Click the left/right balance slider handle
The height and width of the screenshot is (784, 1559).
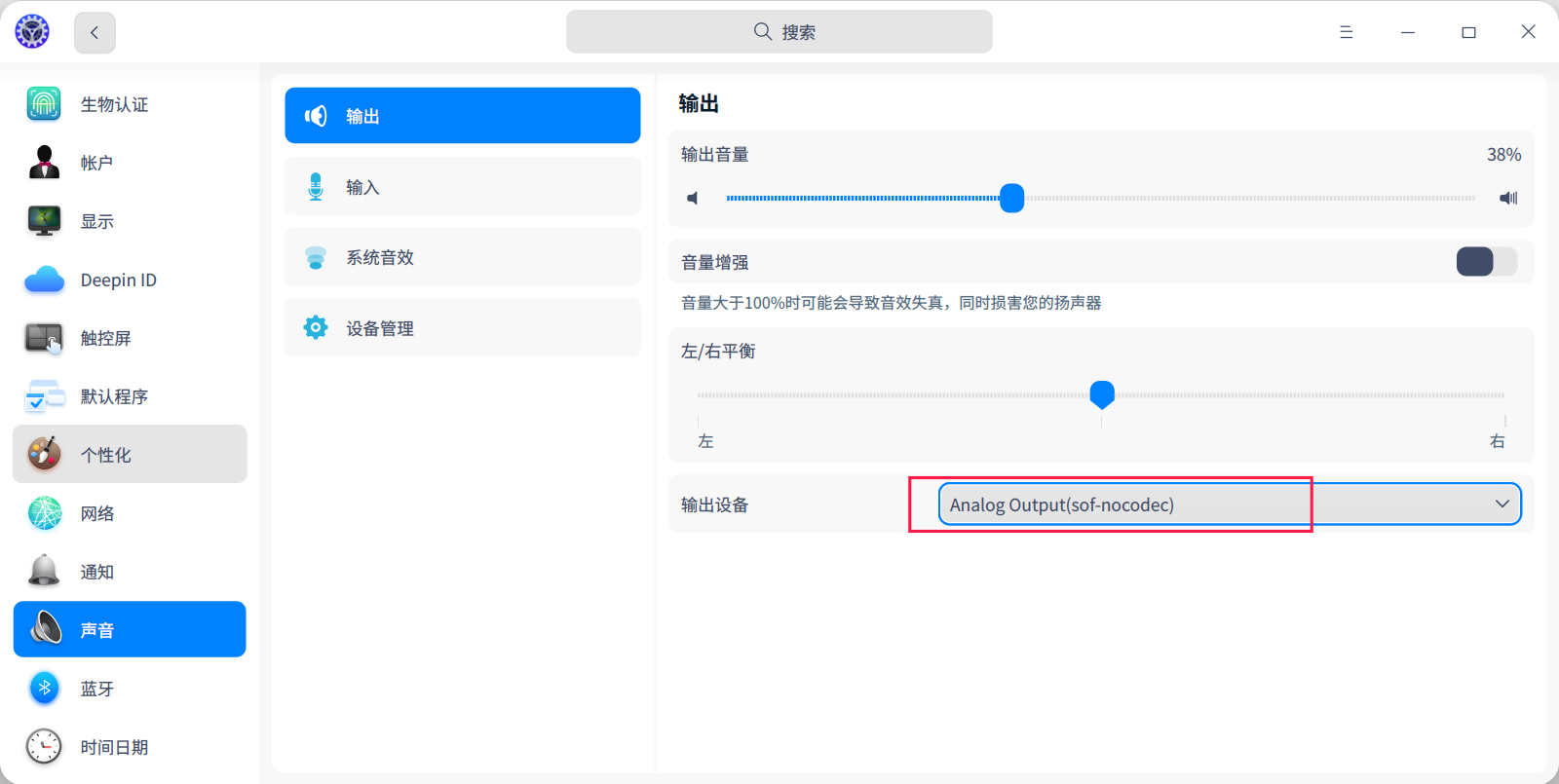(x=1102, y=394)
